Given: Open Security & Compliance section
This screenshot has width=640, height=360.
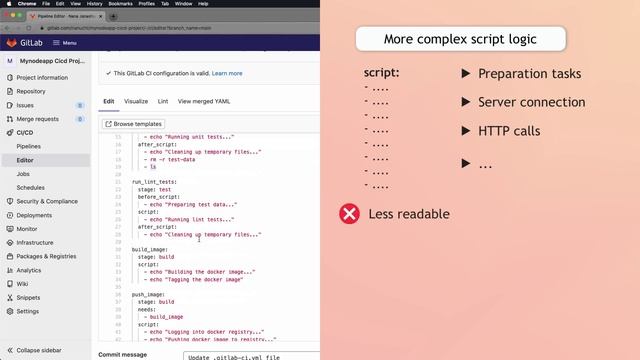Looking at the screenshot, I should (47, 201).
